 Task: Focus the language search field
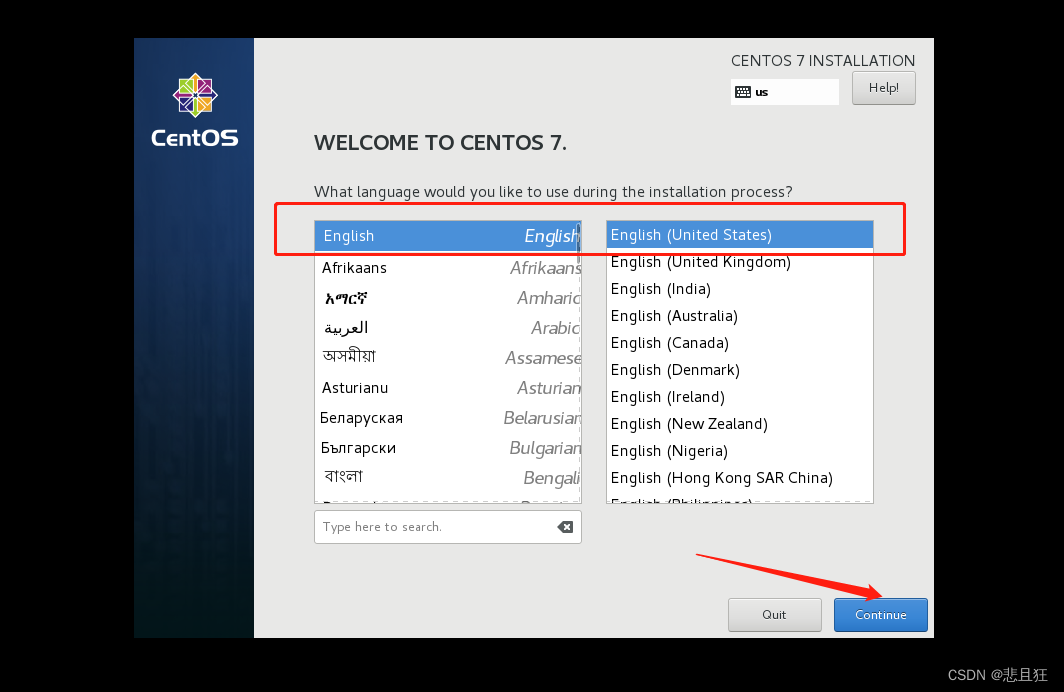(x=447, y=527)
